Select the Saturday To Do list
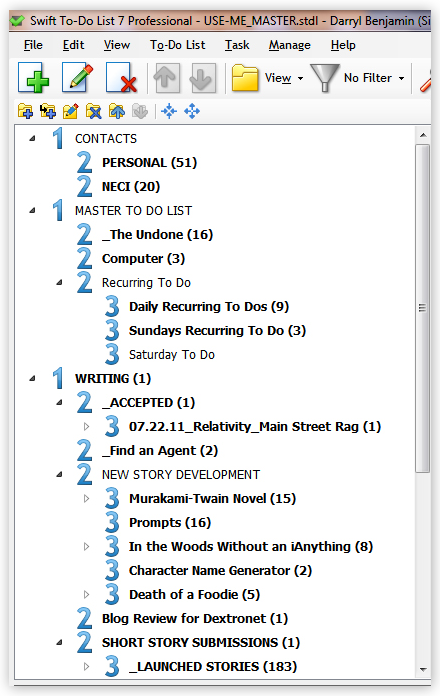Viewport: 440px width, 696px height. (171, 354)
